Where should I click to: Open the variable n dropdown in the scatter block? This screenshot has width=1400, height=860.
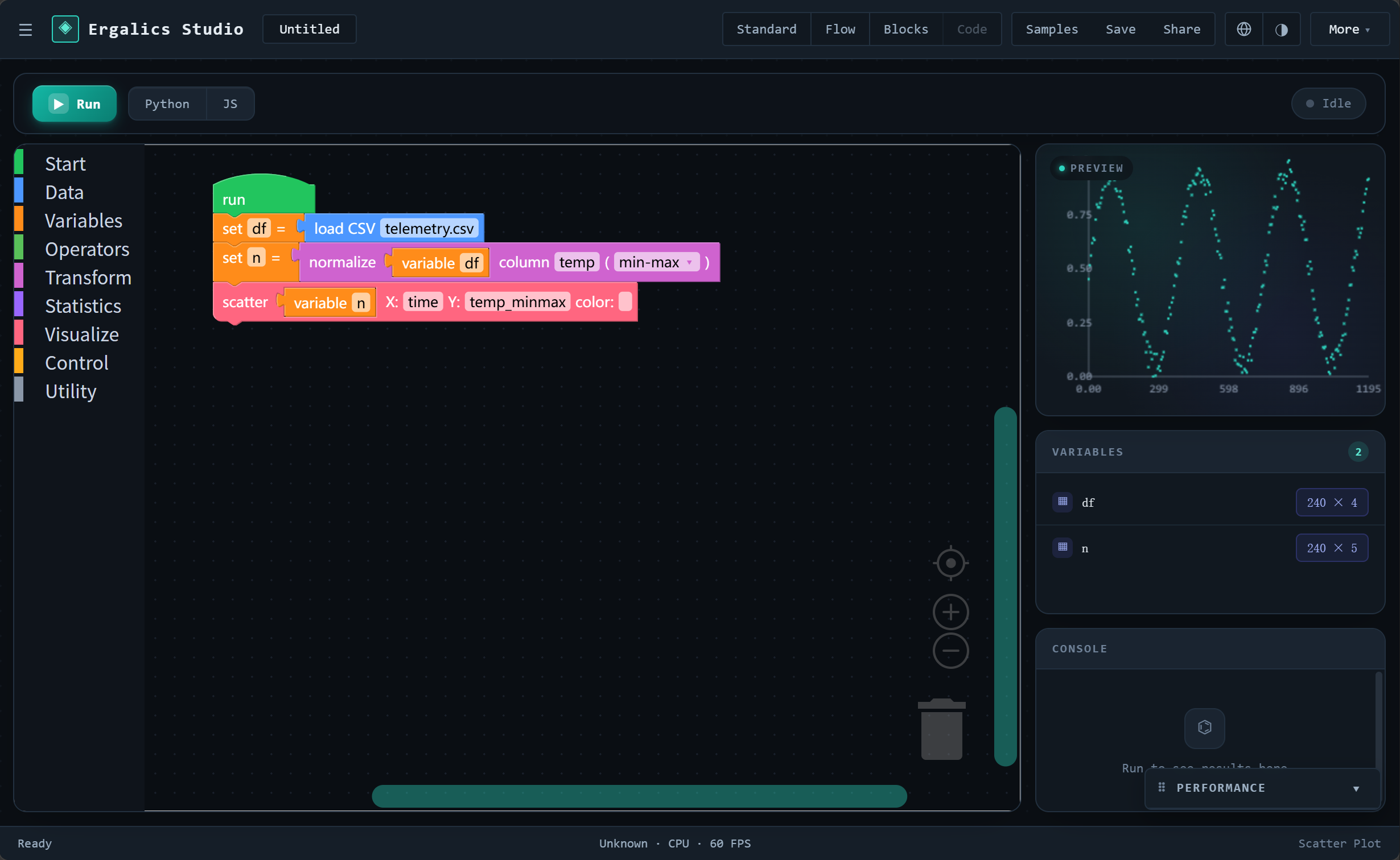point(361,303)
